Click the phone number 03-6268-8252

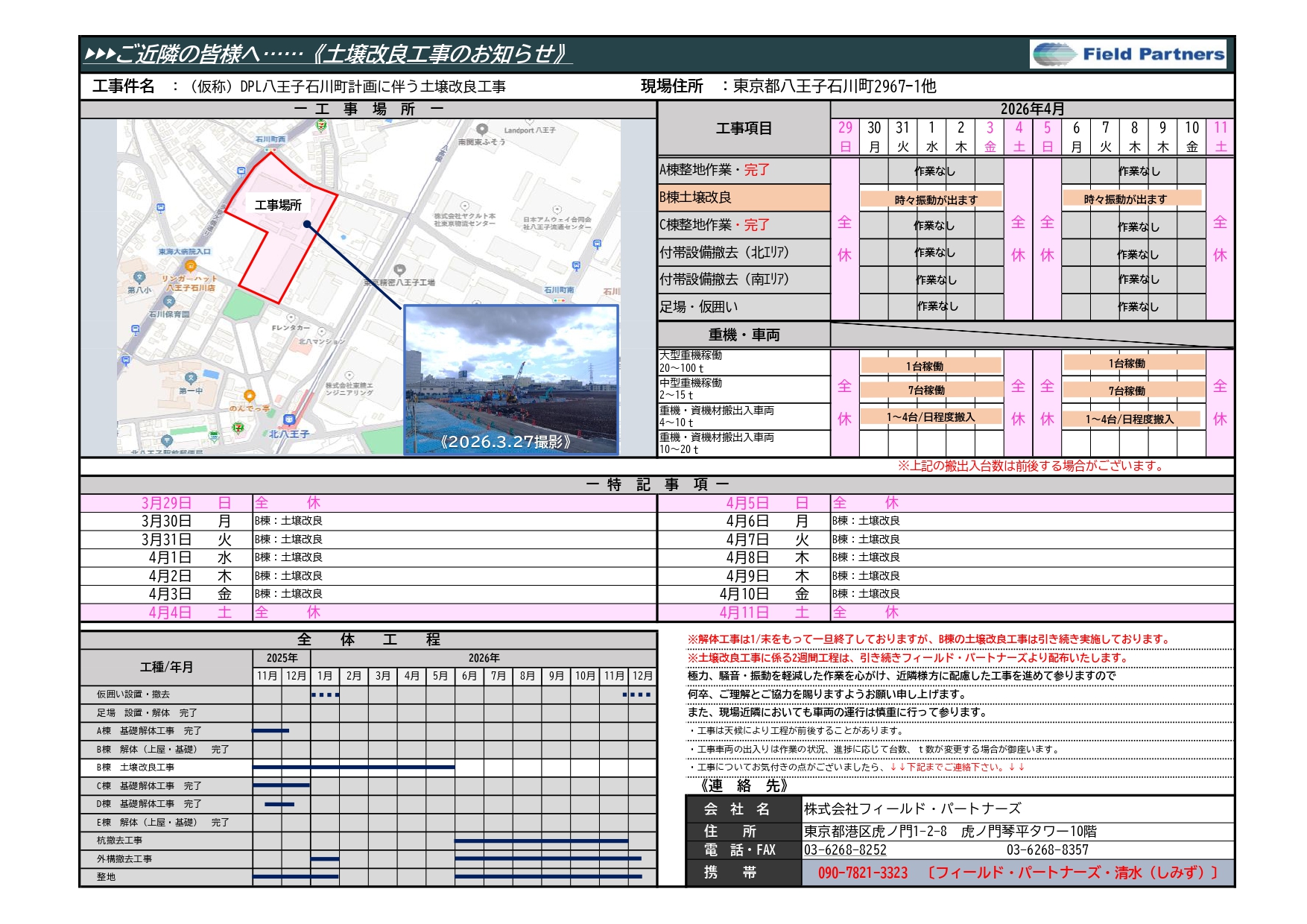coord(845,850)
